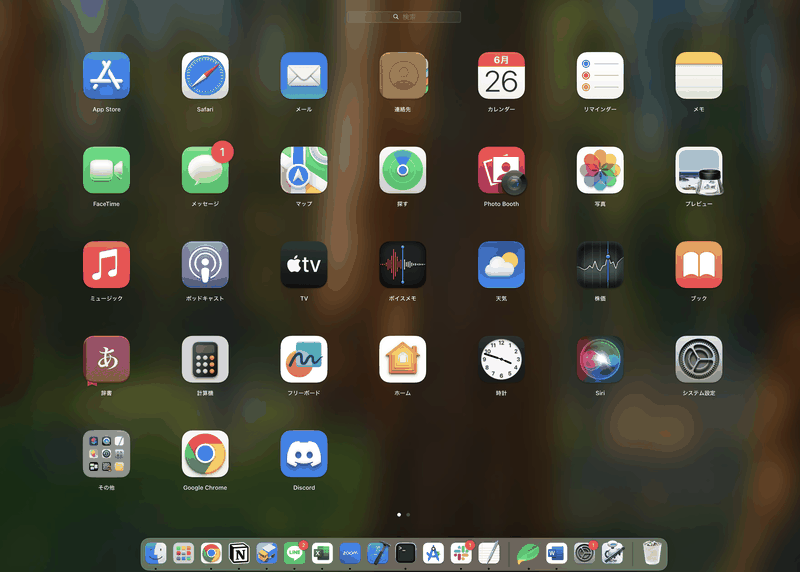Open Discord from Launchpad
The image size is (800, 572).
[304, 454]
